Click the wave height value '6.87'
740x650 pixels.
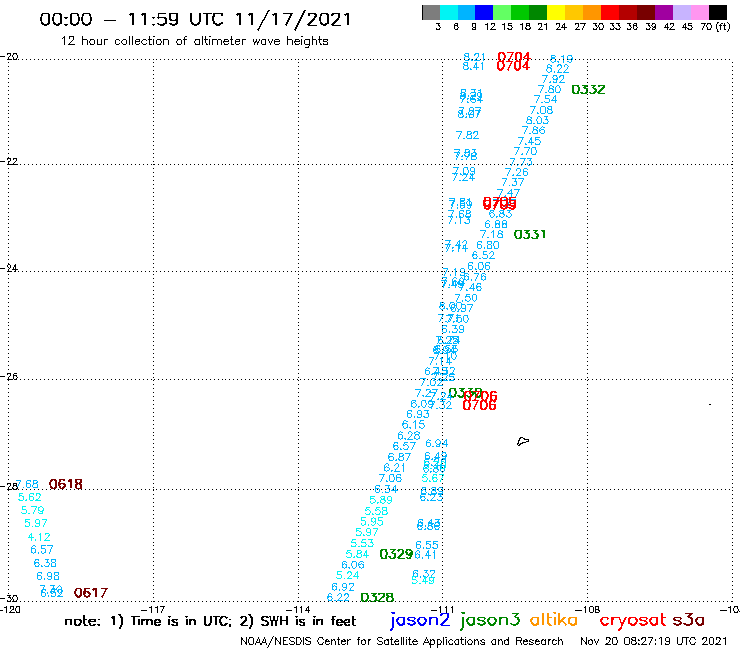(x=399, y=457)
